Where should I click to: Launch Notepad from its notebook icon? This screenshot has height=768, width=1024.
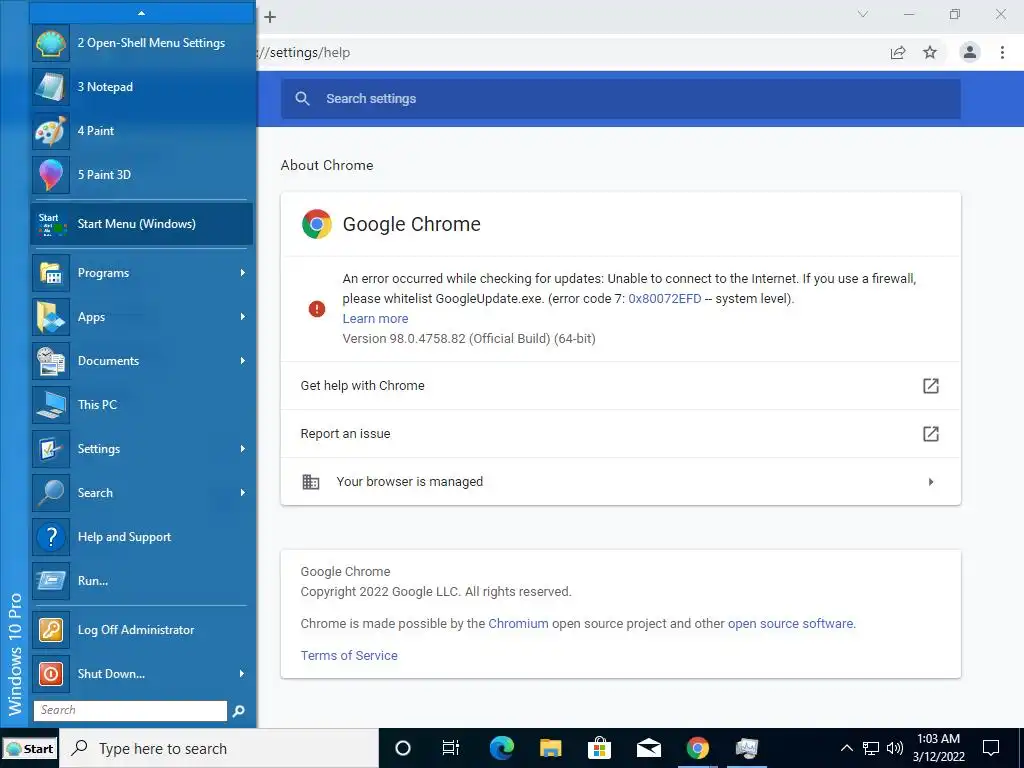pyautogui.click(x=51, y=87)
